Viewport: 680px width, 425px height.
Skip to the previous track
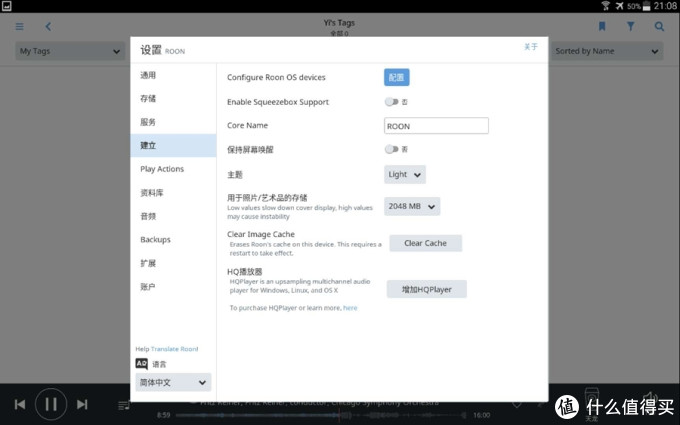click(20, 405)
